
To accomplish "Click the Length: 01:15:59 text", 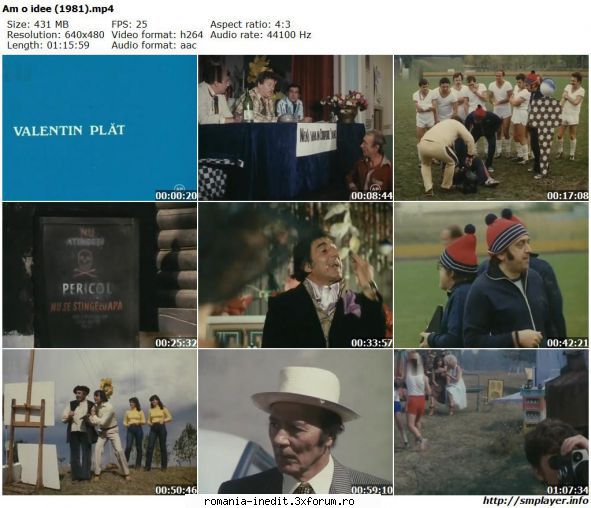I will [x=48, y=46].
